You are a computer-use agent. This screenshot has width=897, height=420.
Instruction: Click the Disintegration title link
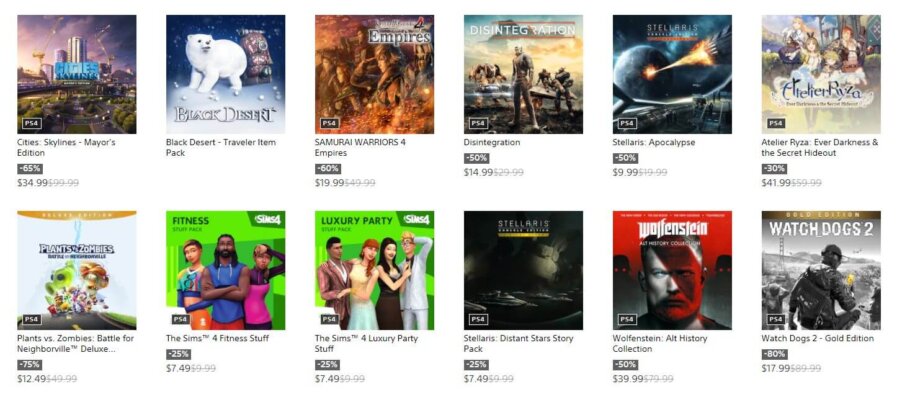pyautogui.click(x=491, y=142)
